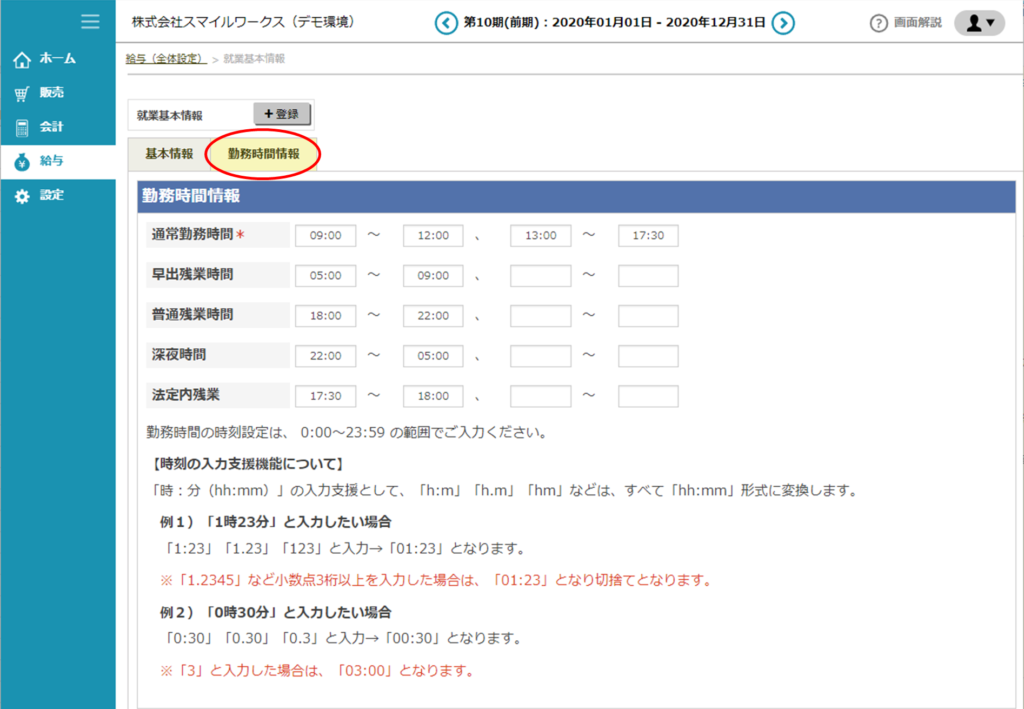Click empty second end field for 法定内残業
This screenshot has width=1024, height=709.
[x=648, y=396]
